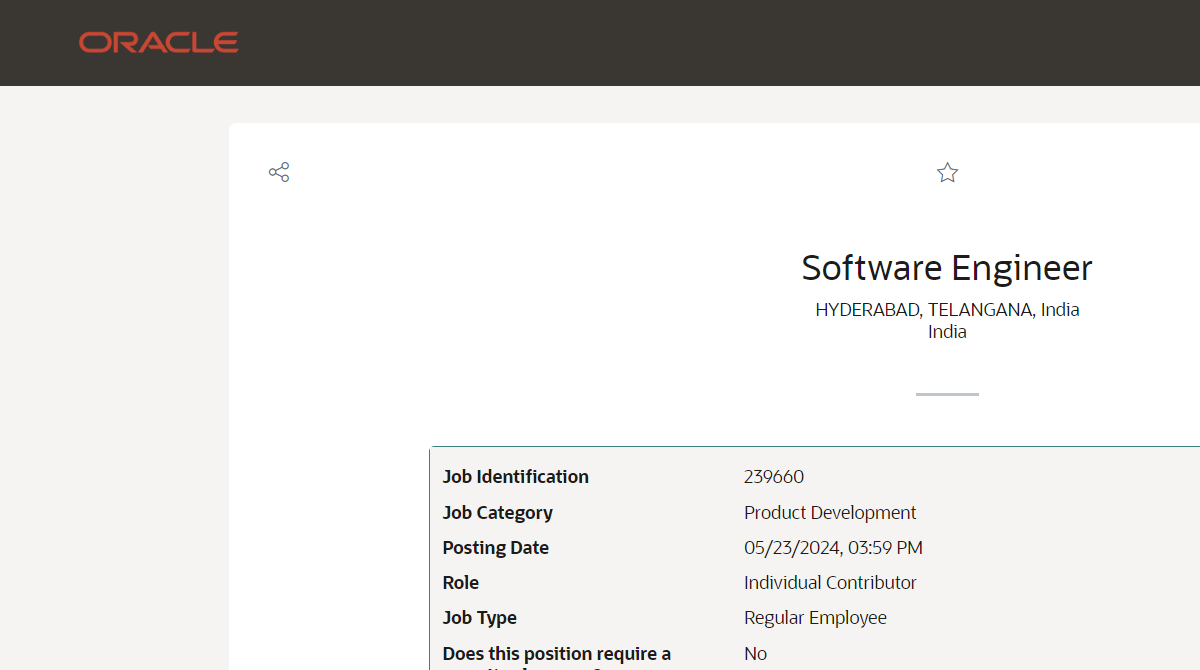Click the Job Type label
Viewport: 1200px width, 670px height.
point(480,618)
